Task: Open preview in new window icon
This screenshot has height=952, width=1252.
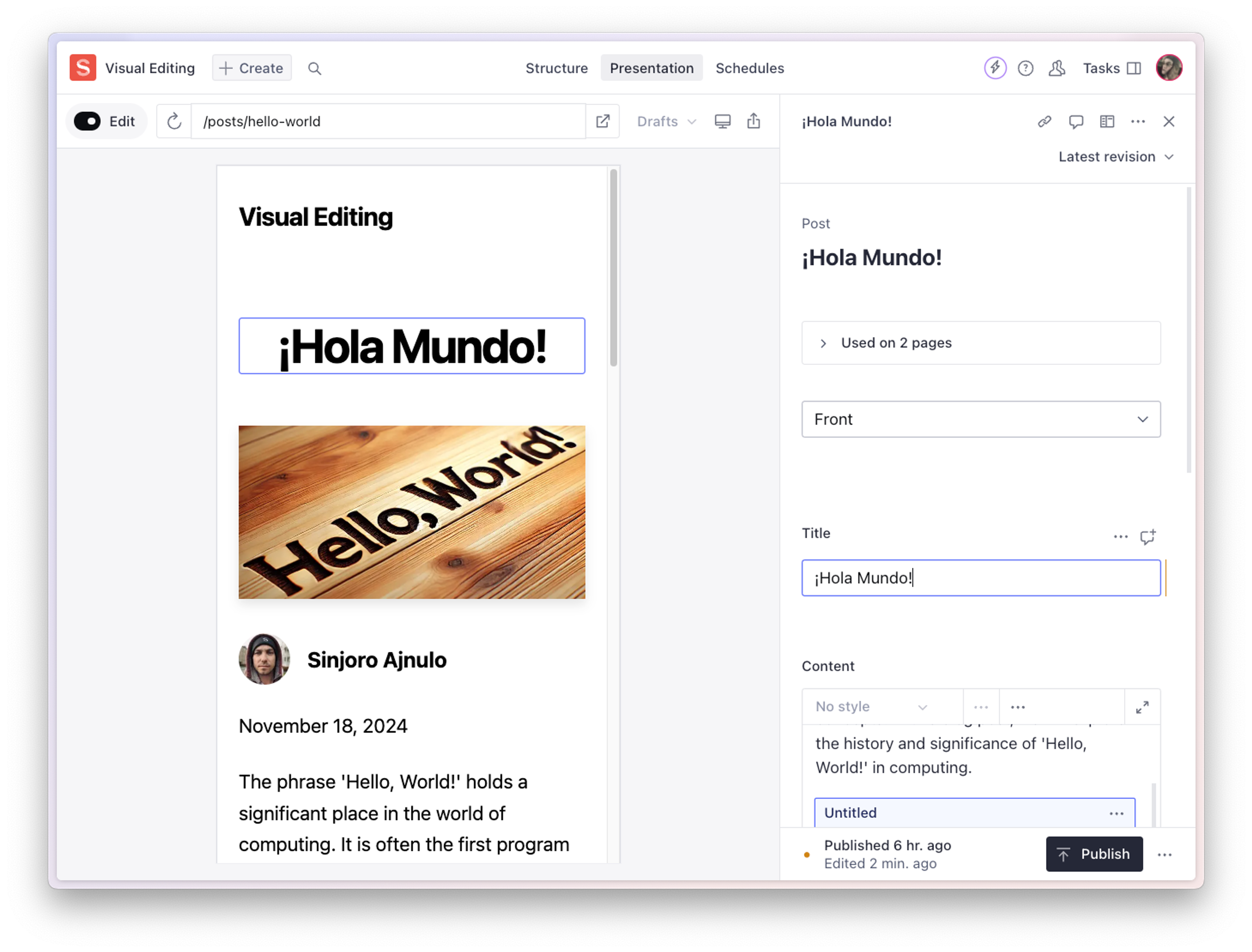Action: click(603, 121)
